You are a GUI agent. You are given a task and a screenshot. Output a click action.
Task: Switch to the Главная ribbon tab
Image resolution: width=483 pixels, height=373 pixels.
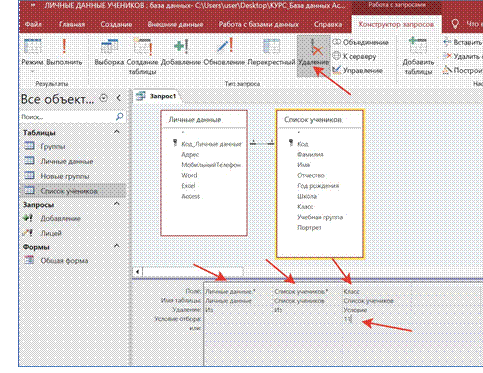(72, 24)
